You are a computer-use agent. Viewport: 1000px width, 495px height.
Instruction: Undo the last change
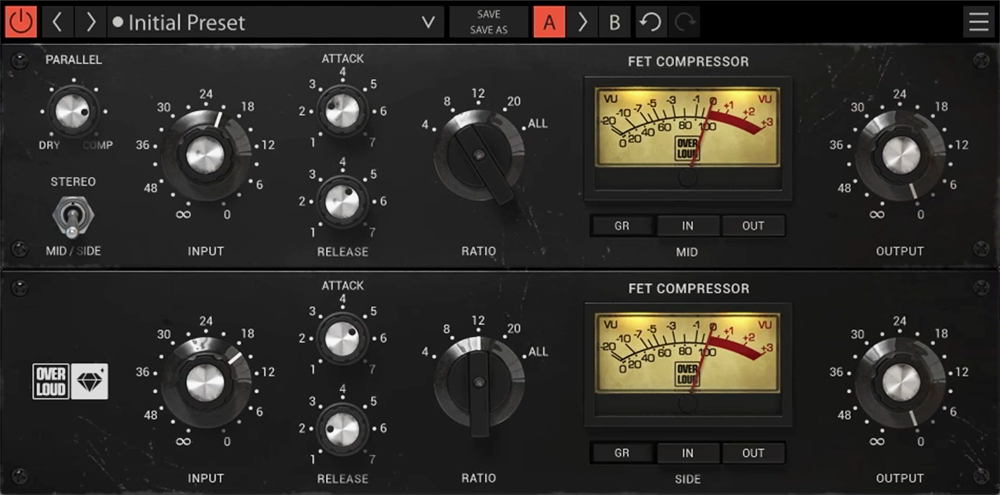click(651, 22)
